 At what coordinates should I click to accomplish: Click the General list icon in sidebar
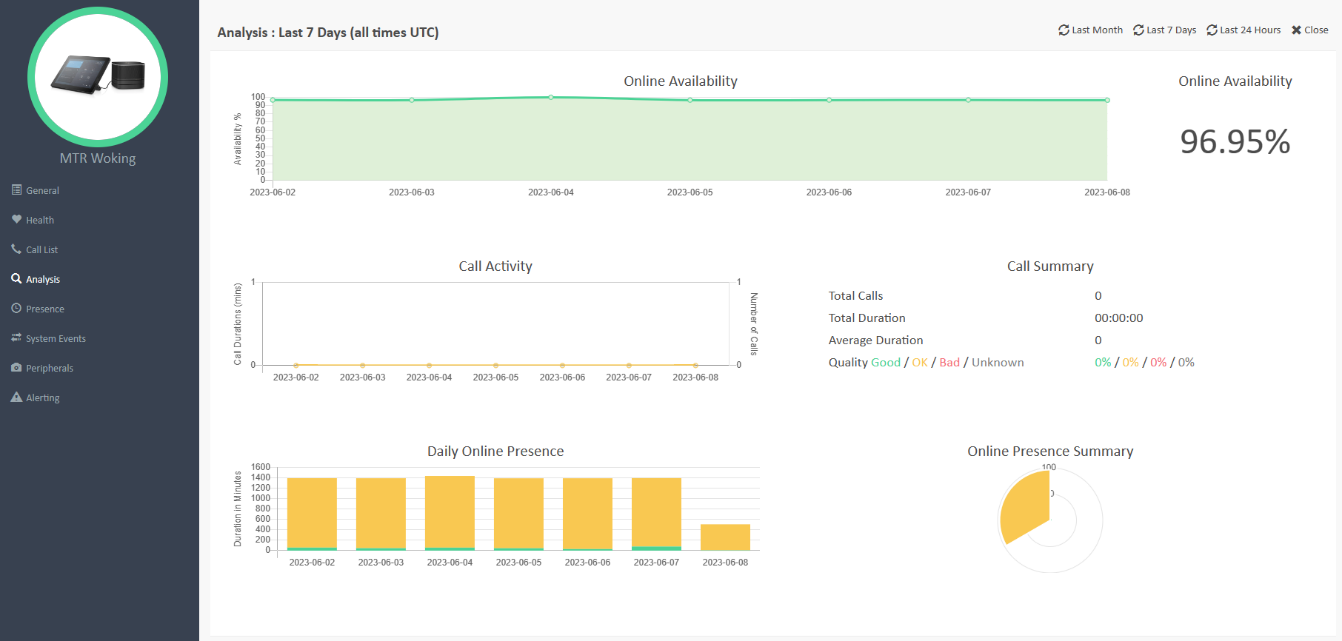(x=16, y=190)
